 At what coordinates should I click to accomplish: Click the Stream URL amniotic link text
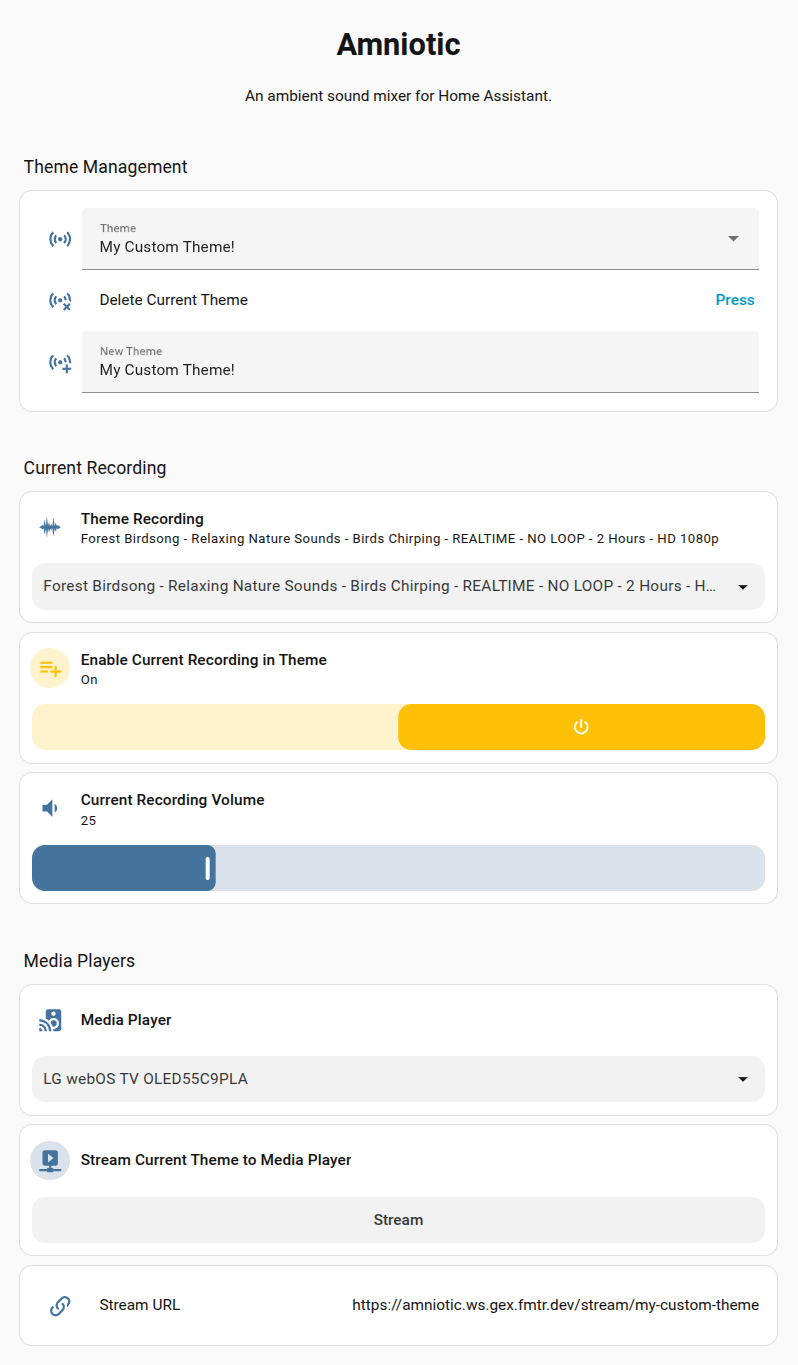(x=555, y=1305)
